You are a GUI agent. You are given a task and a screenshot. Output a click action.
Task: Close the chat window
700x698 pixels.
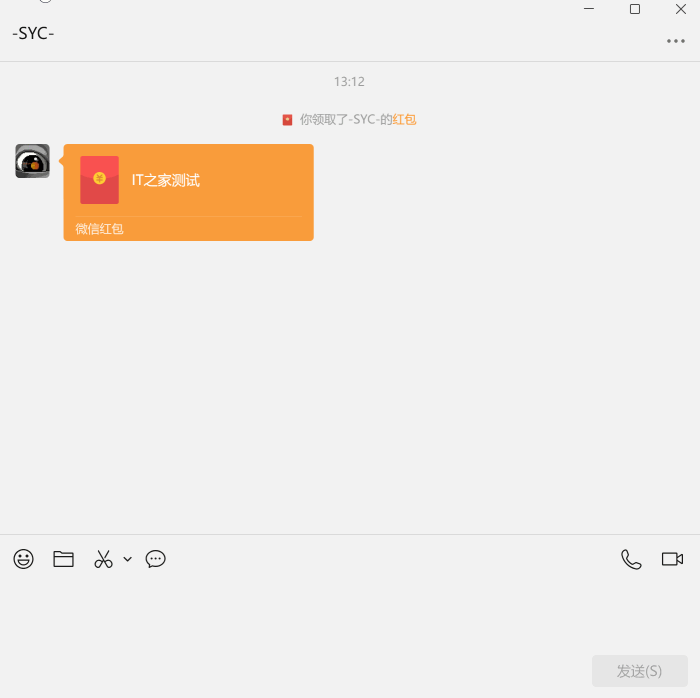(x=681, y=9)
